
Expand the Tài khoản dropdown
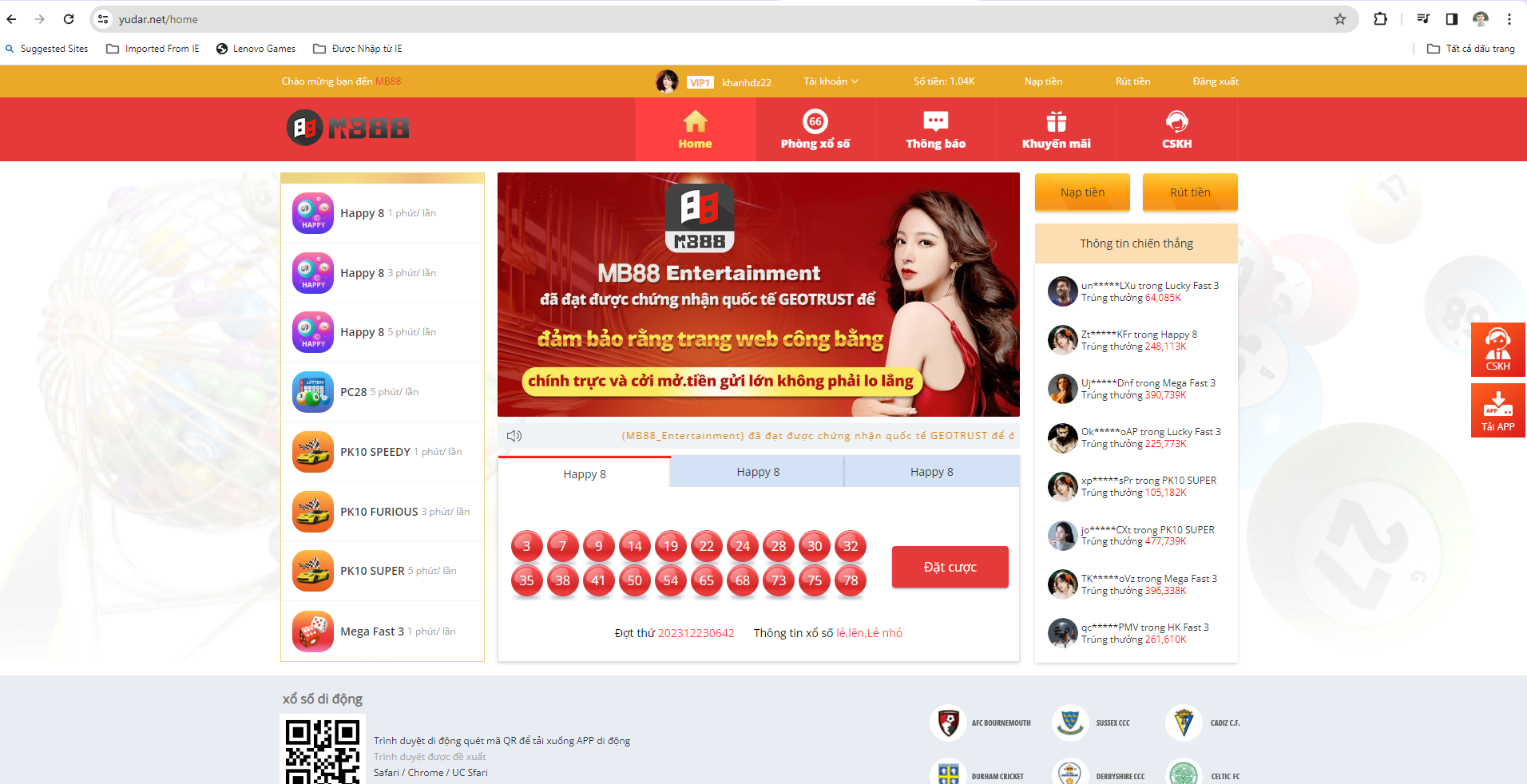[x=831, y=81]
